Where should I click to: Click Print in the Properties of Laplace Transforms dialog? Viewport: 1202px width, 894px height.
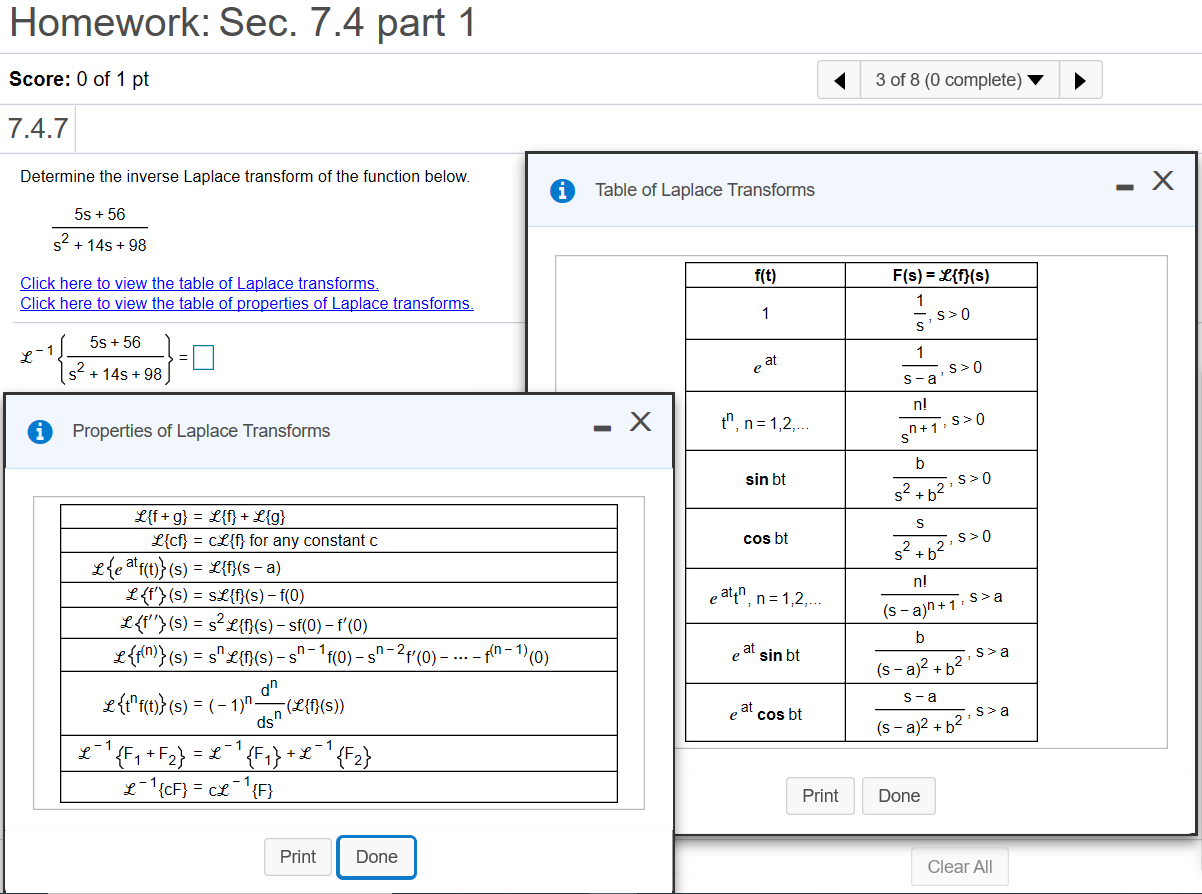click(297, 857)
